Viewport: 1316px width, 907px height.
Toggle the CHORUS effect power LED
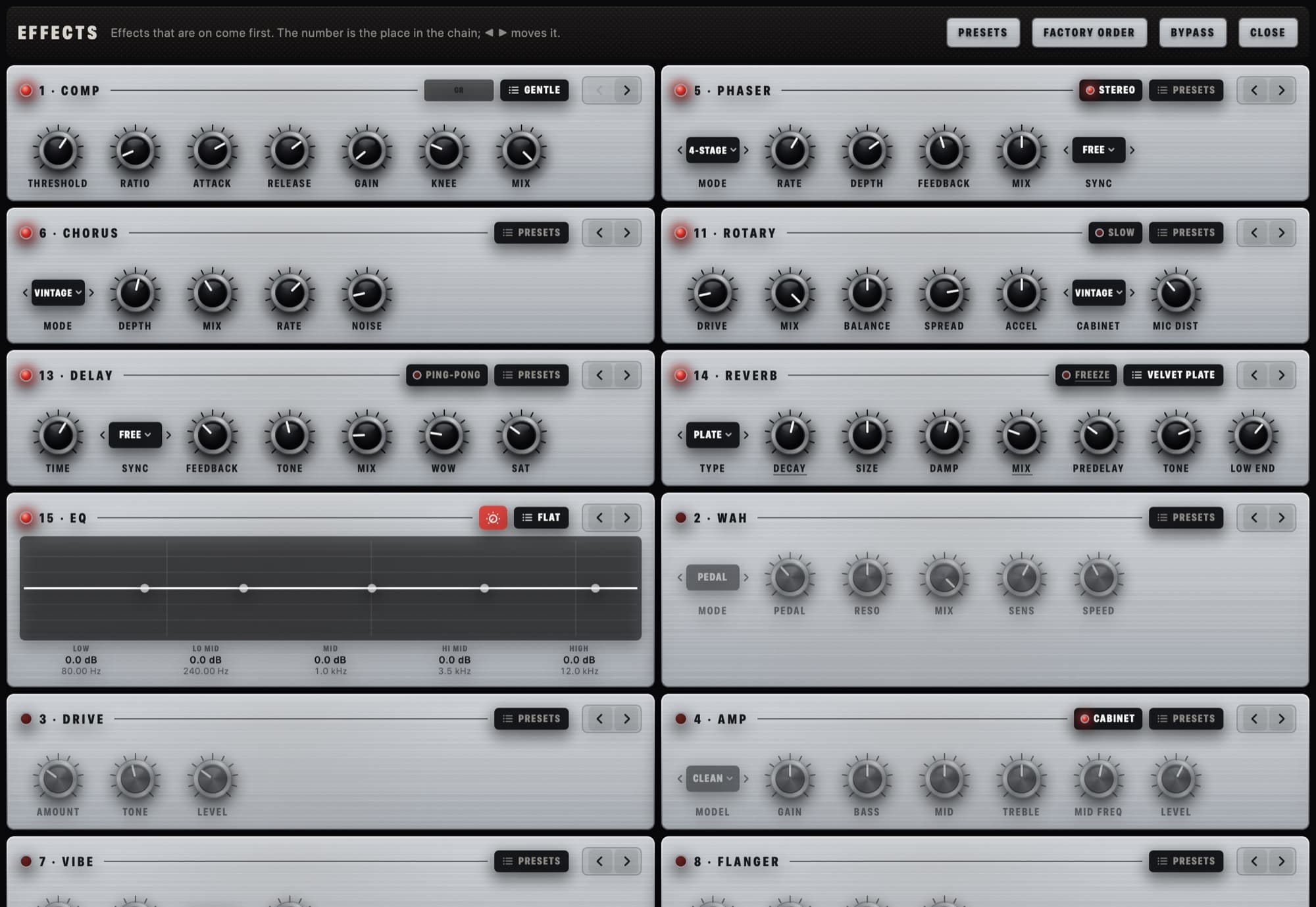click(x=26, y=233)
